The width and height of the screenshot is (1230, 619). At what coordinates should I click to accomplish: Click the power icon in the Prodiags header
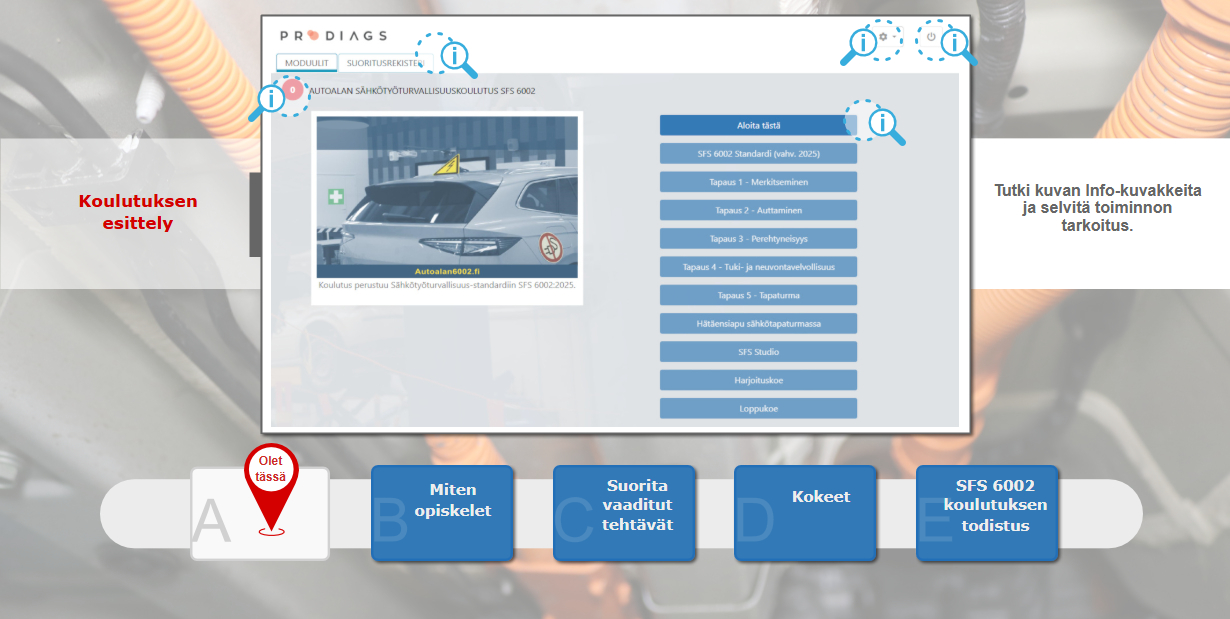(x=931, y=37)
